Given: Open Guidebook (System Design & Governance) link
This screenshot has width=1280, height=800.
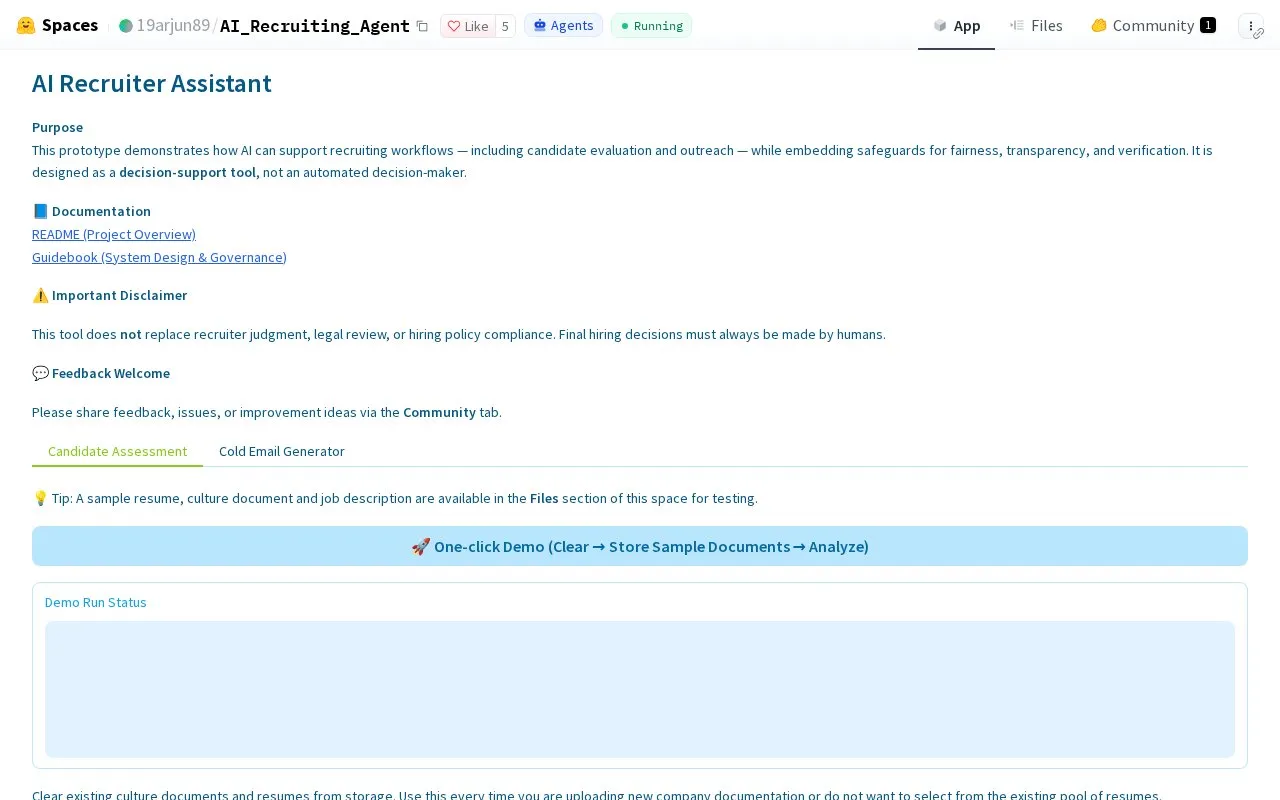Looking at the screenshot, I should click(159, 257).
